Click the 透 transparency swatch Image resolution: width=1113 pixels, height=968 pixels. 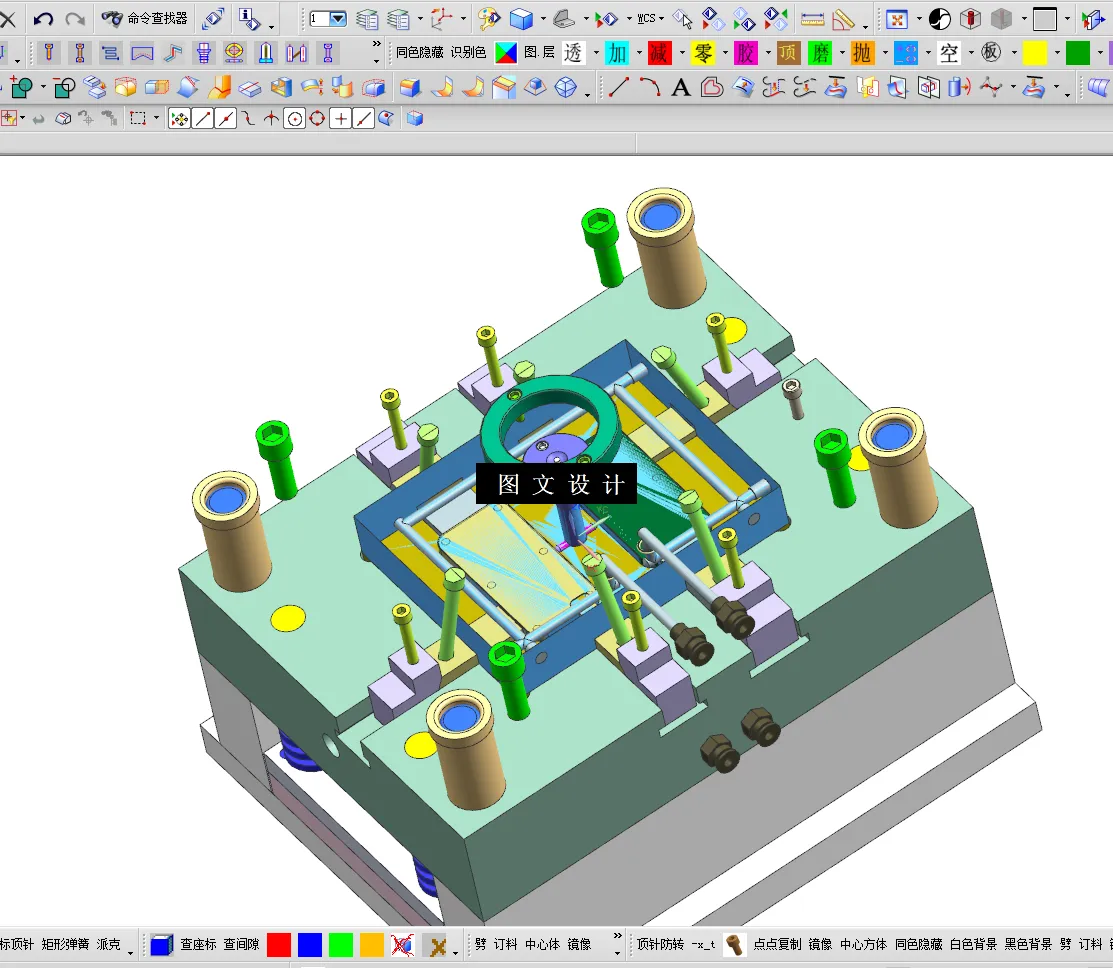(573, 53)
